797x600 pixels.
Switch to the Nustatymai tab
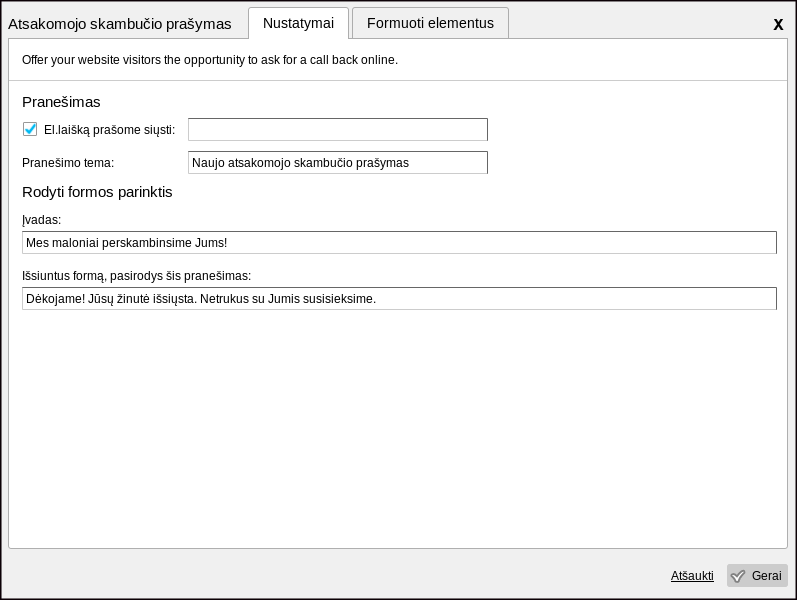tap(298, 23)
